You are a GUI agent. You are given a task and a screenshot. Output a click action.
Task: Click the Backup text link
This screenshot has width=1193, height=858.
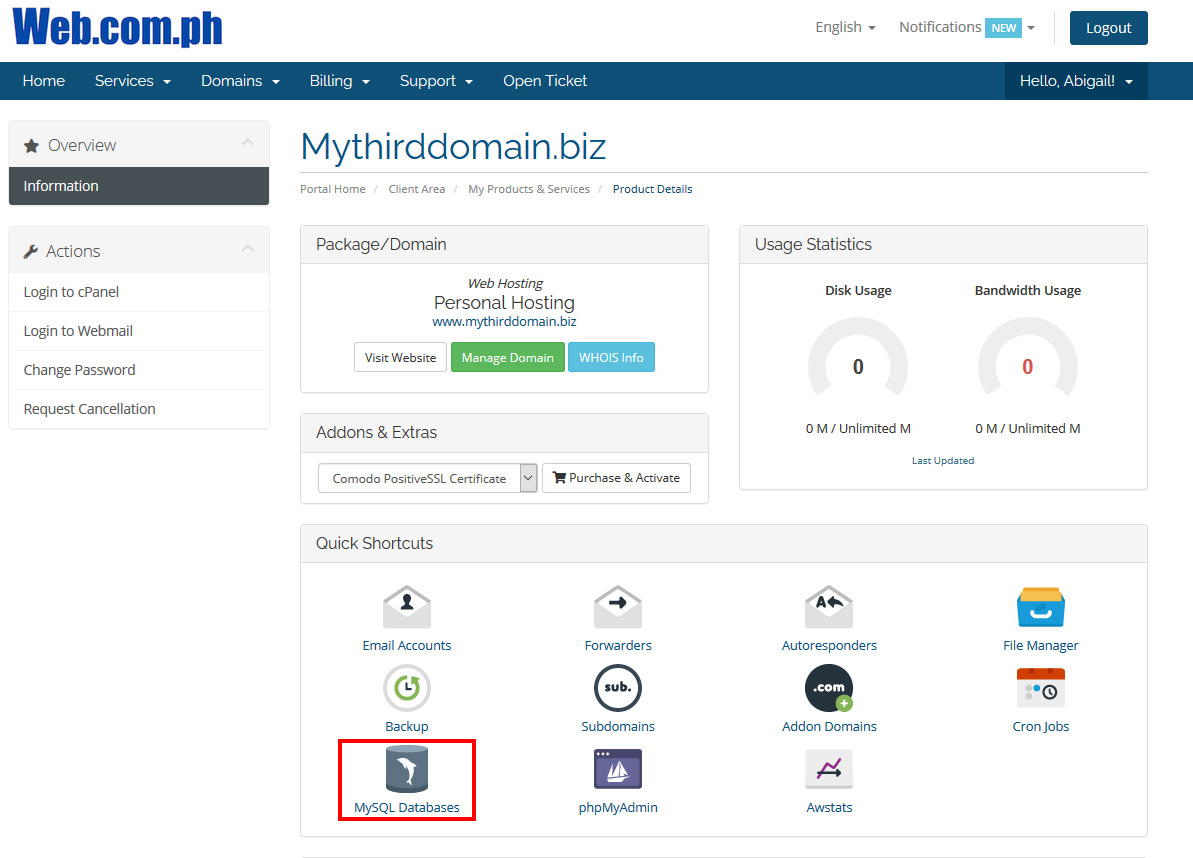[407, 726]
